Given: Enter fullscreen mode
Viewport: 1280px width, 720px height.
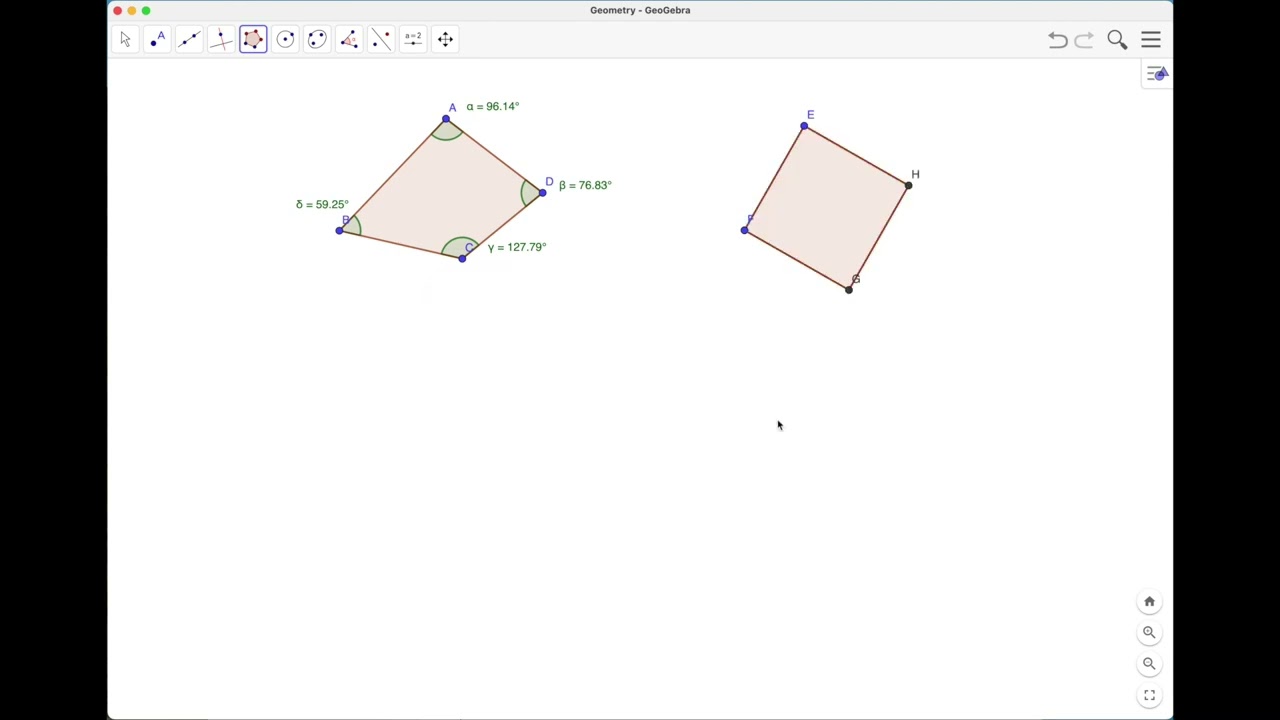Looking at the screenshot, I should [x=1149, y=695].
